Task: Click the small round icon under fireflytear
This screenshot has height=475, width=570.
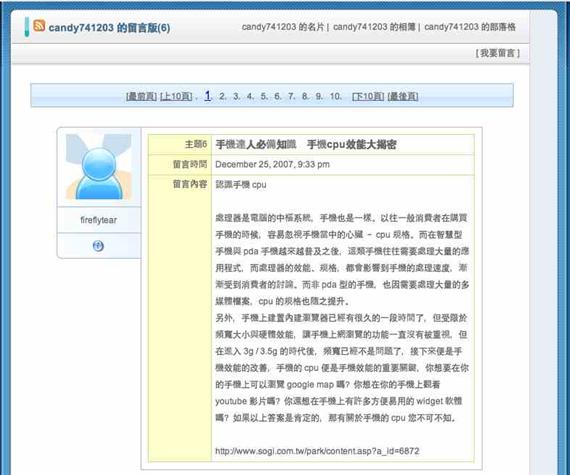Action: [x=98, y=246]
